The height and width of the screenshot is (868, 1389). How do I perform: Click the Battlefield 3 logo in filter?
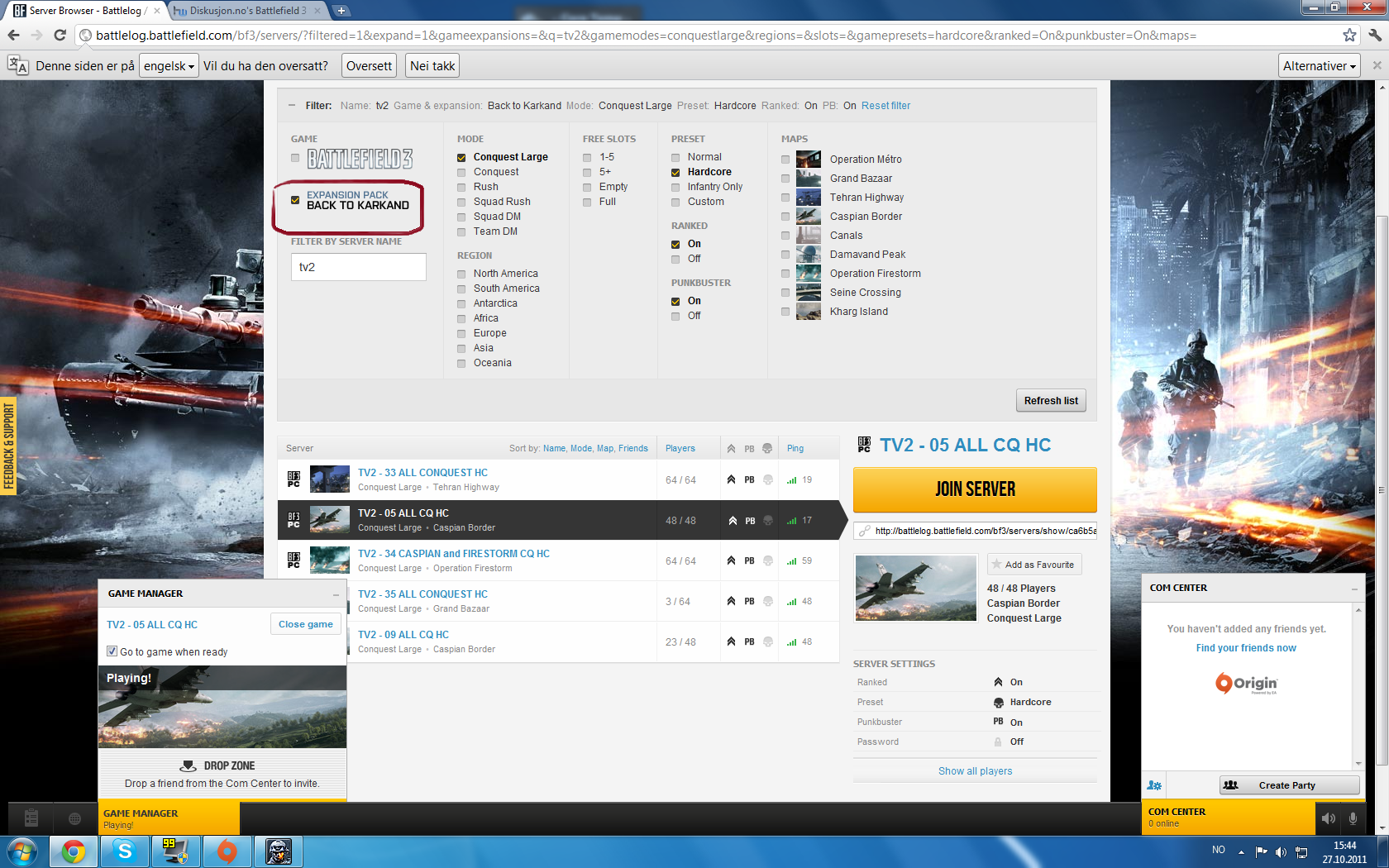point(360,158)
